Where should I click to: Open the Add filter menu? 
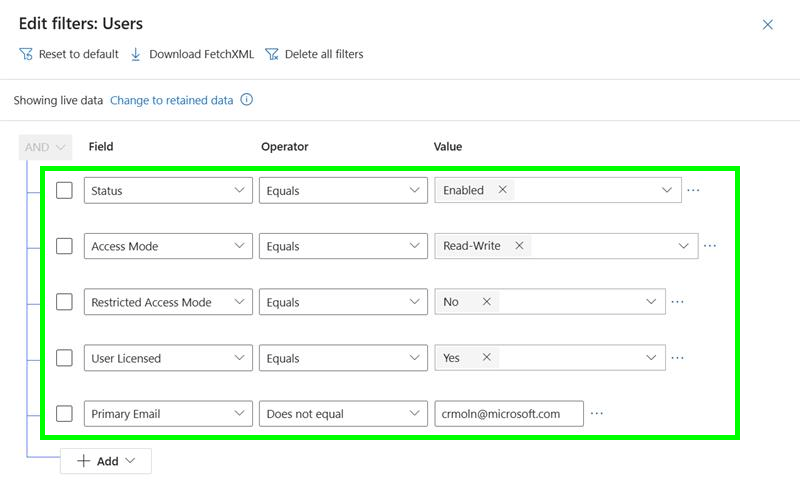click(106, 461)
